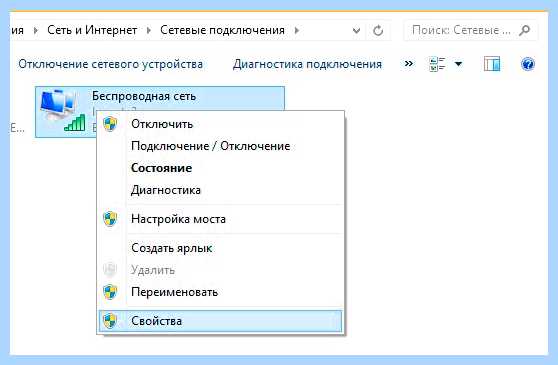Choose 'Свойства' in context menu
Viewport: 558px width, 365px height.
coord(220,321)
